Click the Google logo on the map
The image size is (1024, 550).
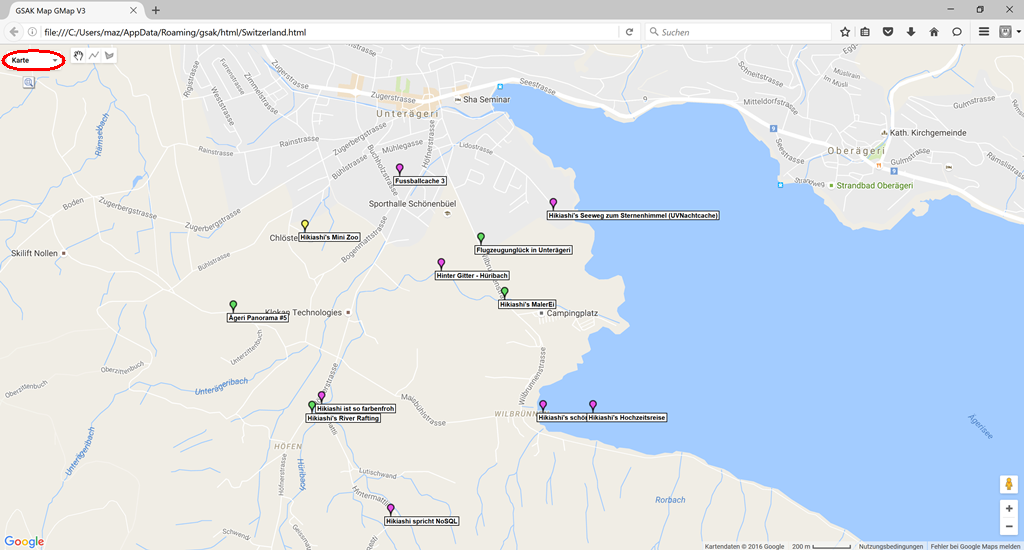coord(24,542)
